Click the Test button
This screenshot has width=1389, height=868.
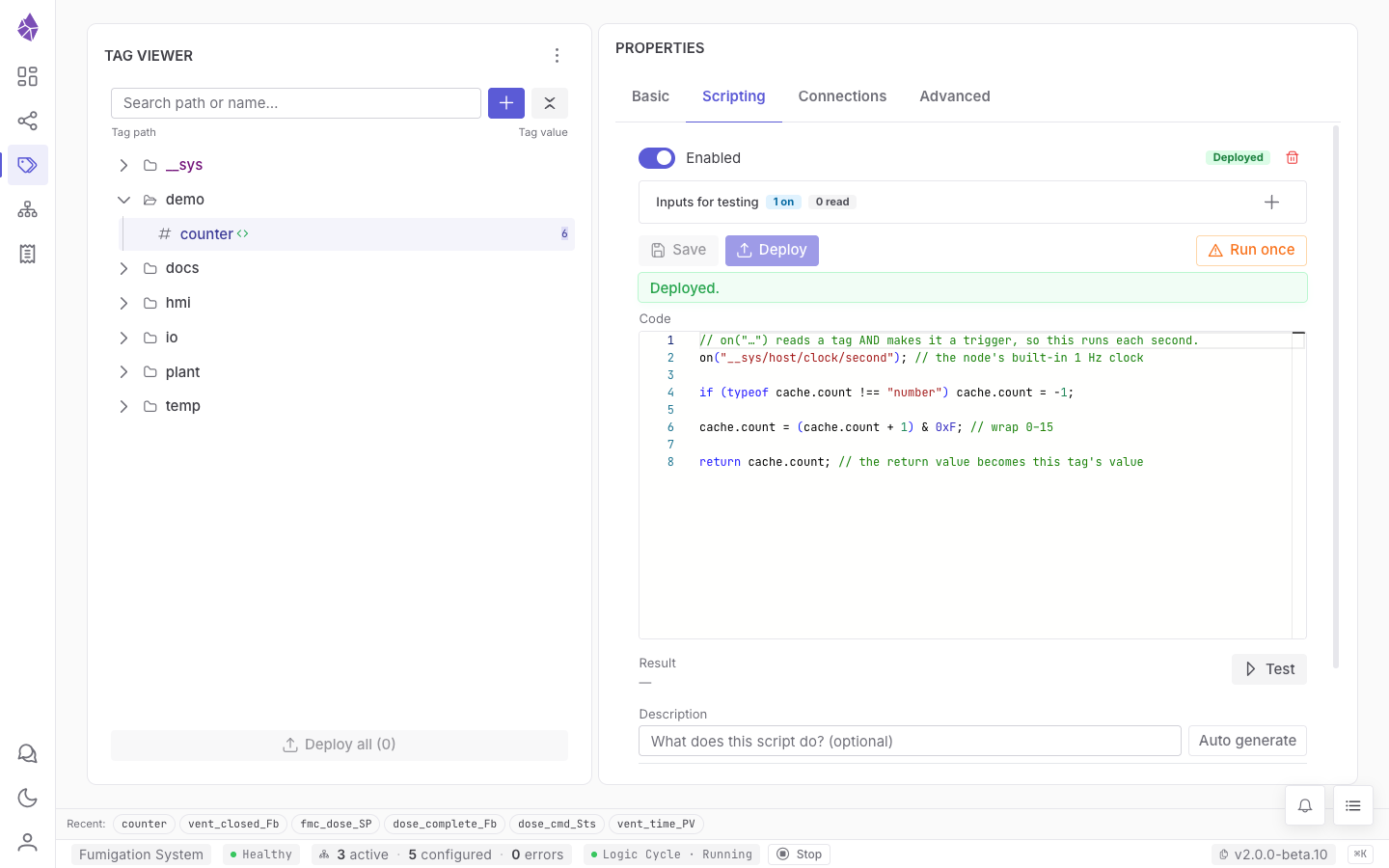tap(1269, 669)
